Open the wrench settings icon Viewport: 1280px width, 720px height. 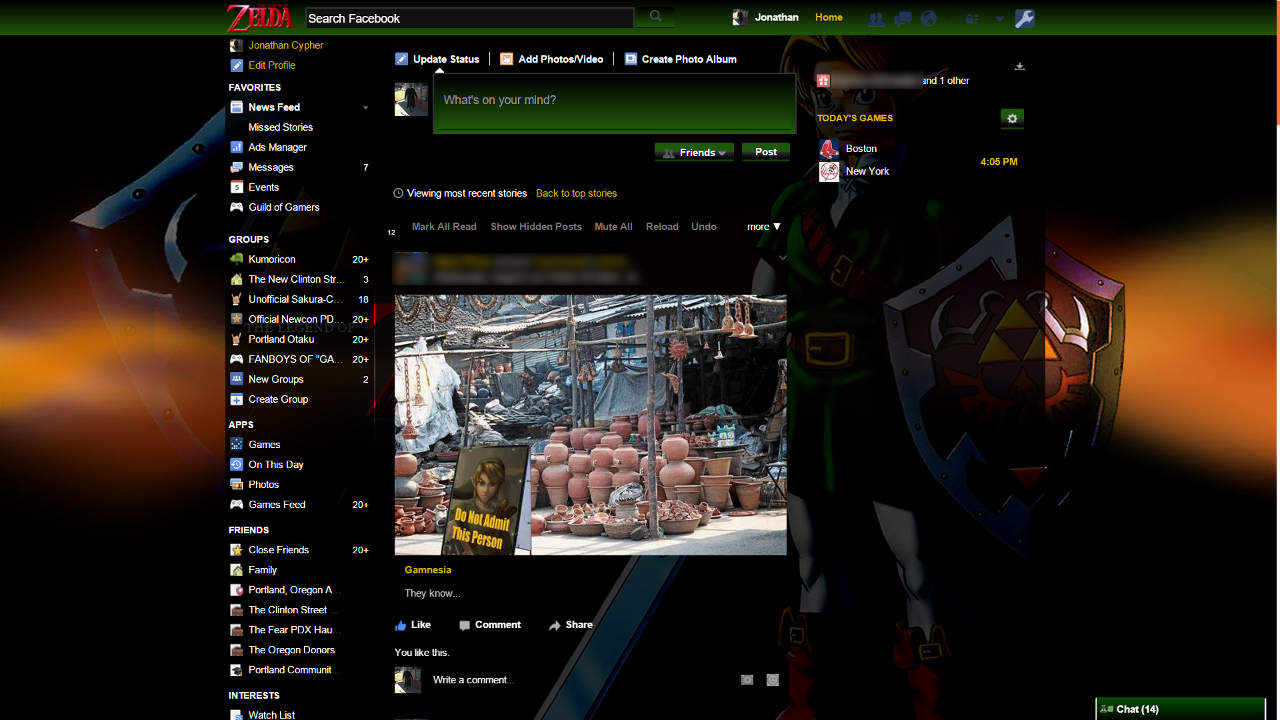pos(1024,18)
